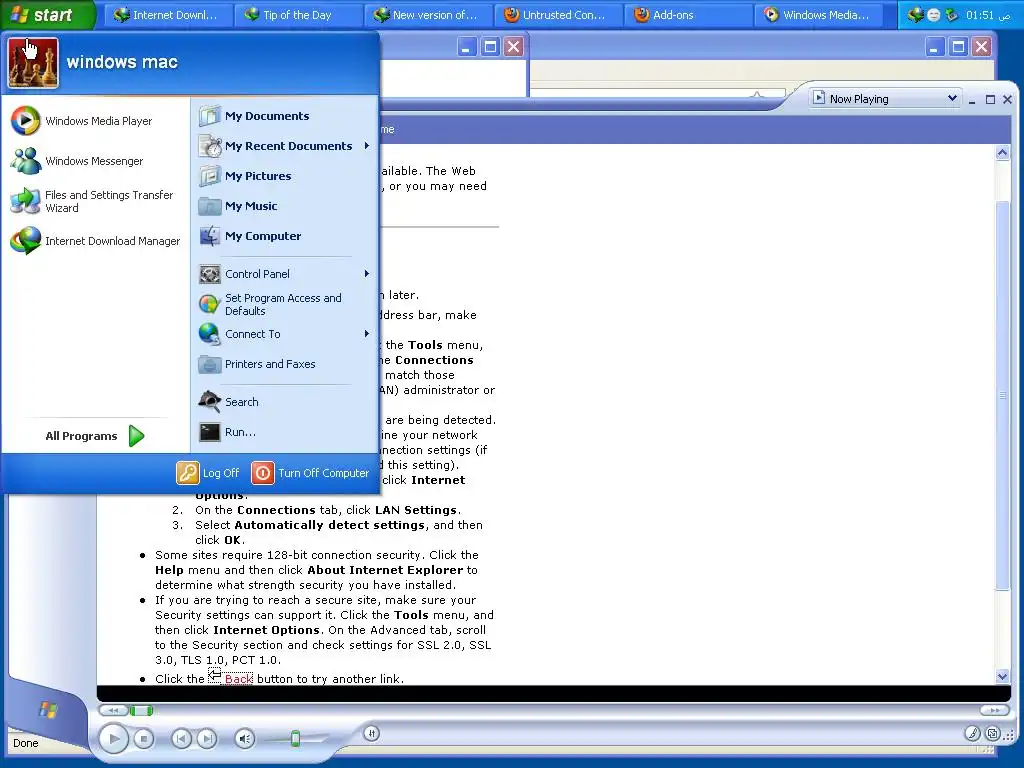
Task: Stop playback in Media Player
Action: point(144,739)
